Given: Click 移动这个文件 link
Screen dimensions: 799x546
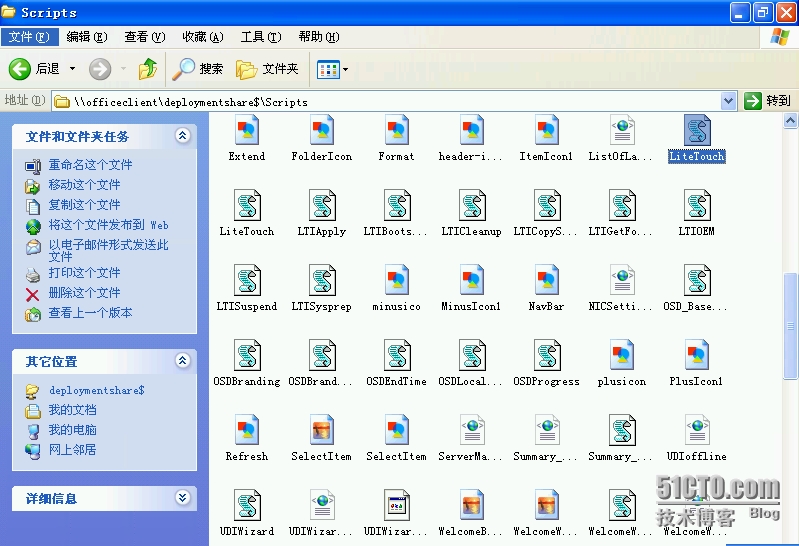Looking at the screenshot, I should 85,185.
